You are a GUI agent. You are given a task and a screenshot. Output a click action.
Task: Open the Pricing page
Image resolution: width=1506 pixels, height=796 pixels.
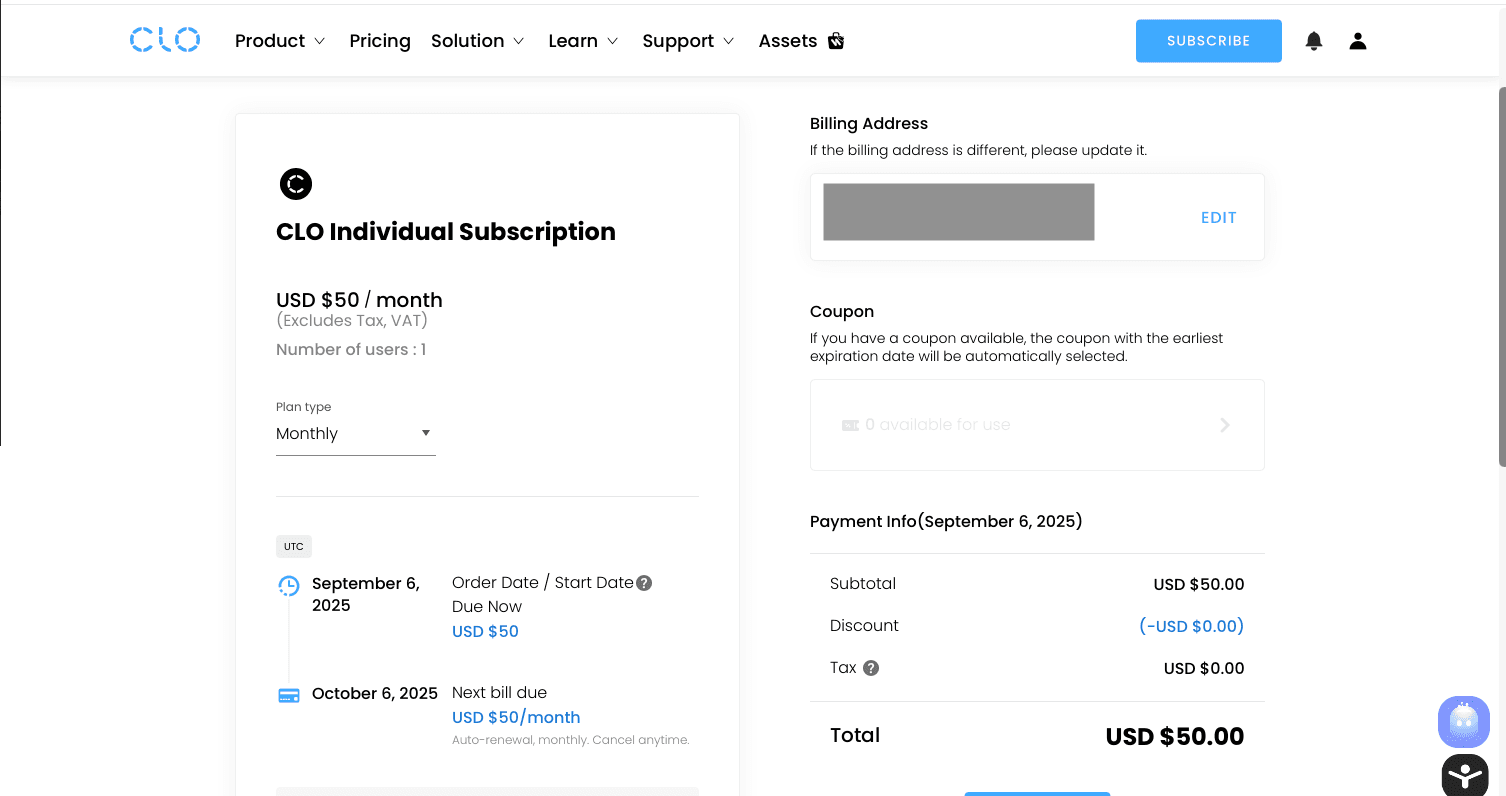[x=380, y=41]
